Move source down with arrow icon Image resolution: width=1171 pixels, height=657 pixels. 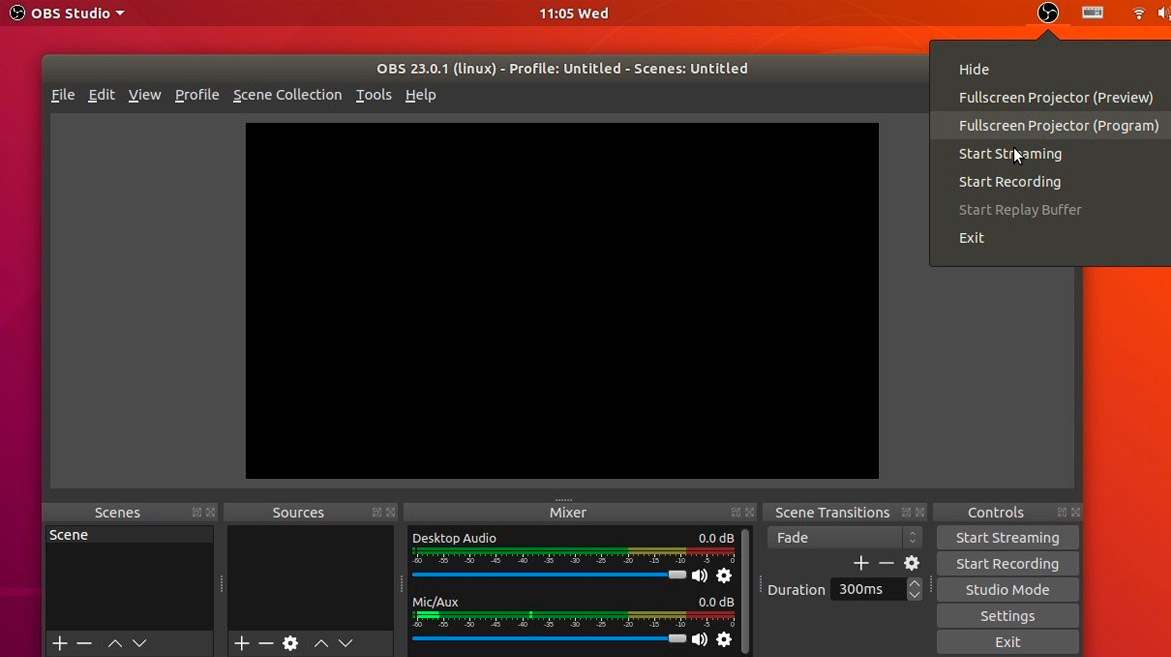[x=345, y=643]
